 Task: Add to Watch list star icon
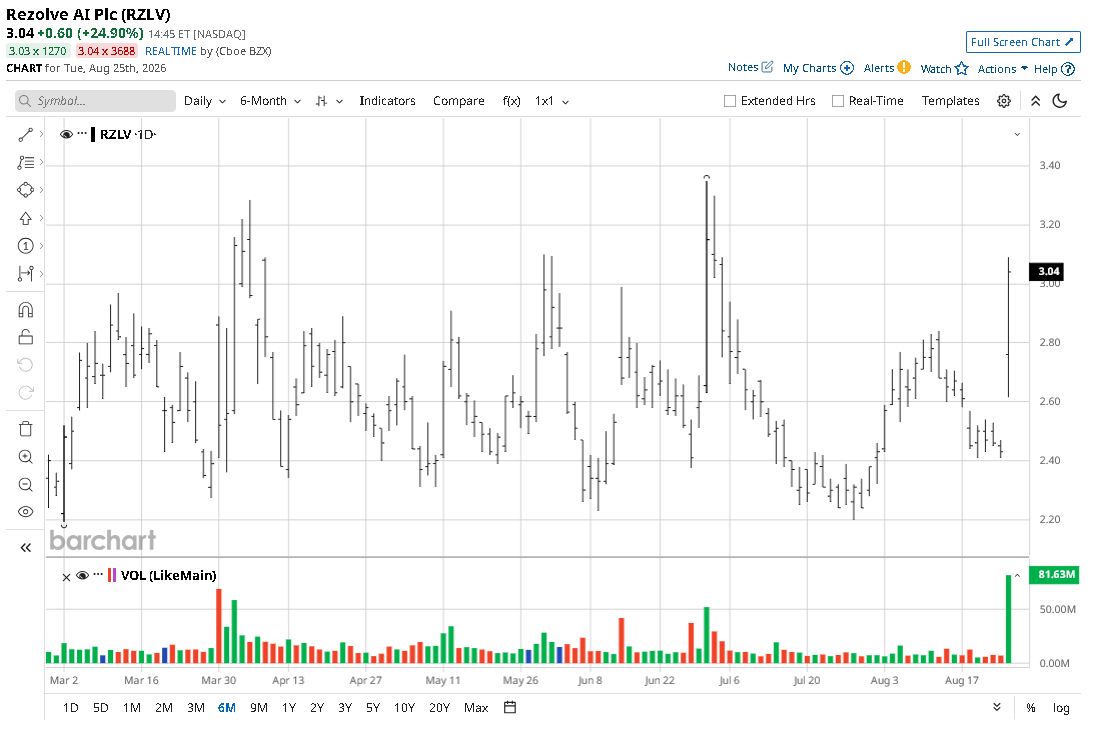click(x=962, y=68)
